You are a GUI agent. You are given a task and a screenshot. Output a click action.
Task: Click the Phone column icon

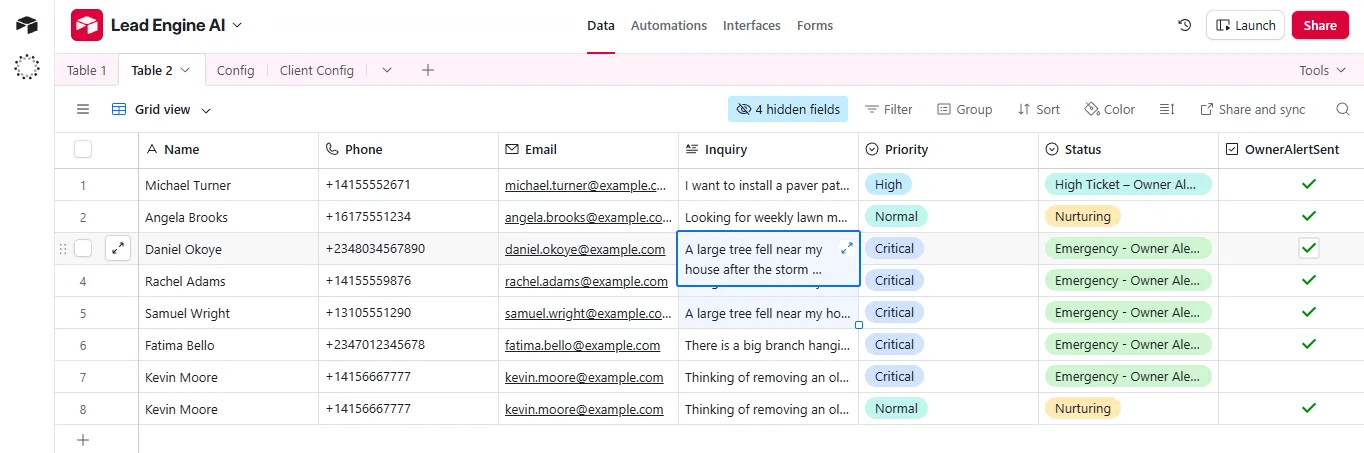(332, 149)
